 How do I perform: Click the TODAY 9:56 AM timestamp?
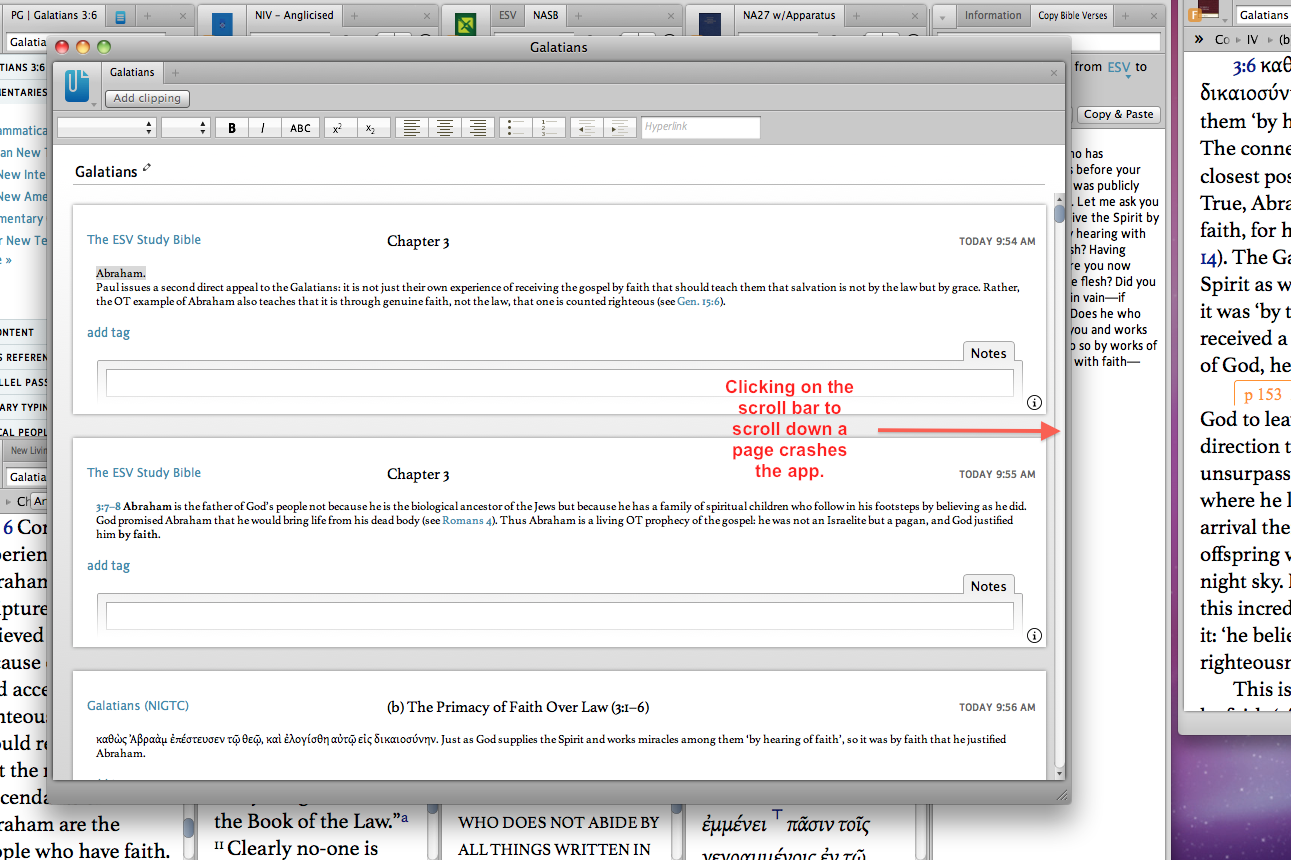(997, 708)
